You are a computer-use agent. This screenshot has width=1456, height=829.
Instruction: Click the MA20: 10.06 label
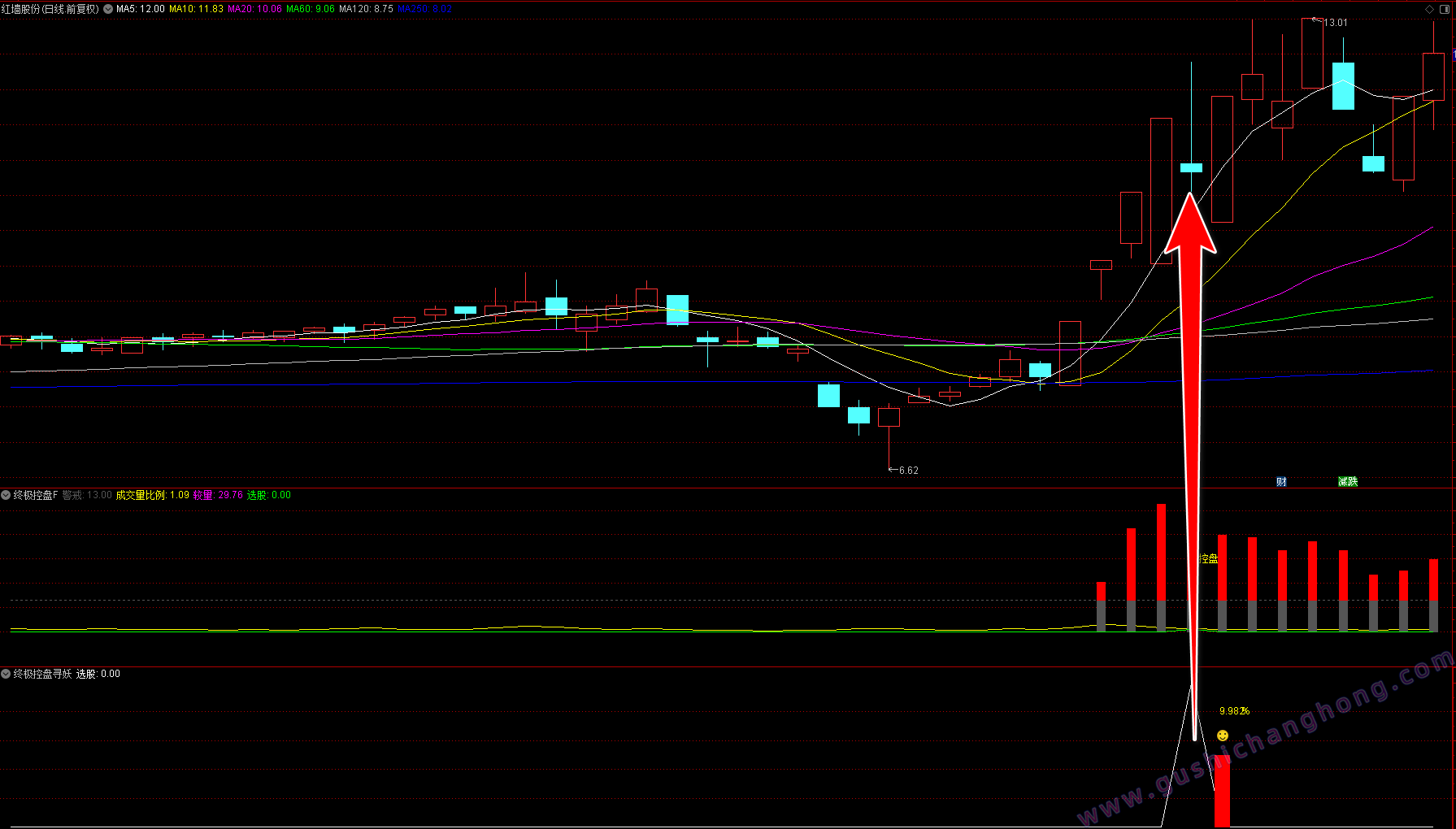point(254,9)
